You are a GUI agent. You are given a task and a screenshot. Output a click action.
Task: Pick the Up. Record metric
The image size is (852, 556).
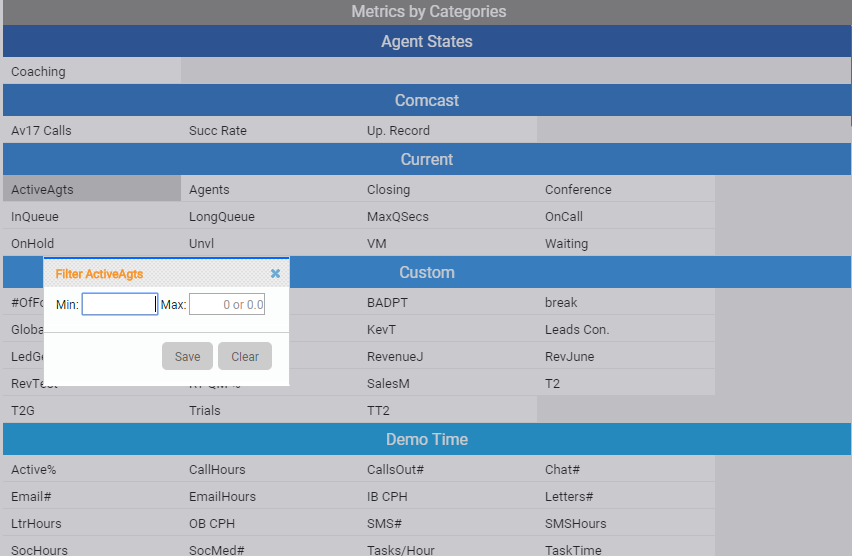[447, 131]
